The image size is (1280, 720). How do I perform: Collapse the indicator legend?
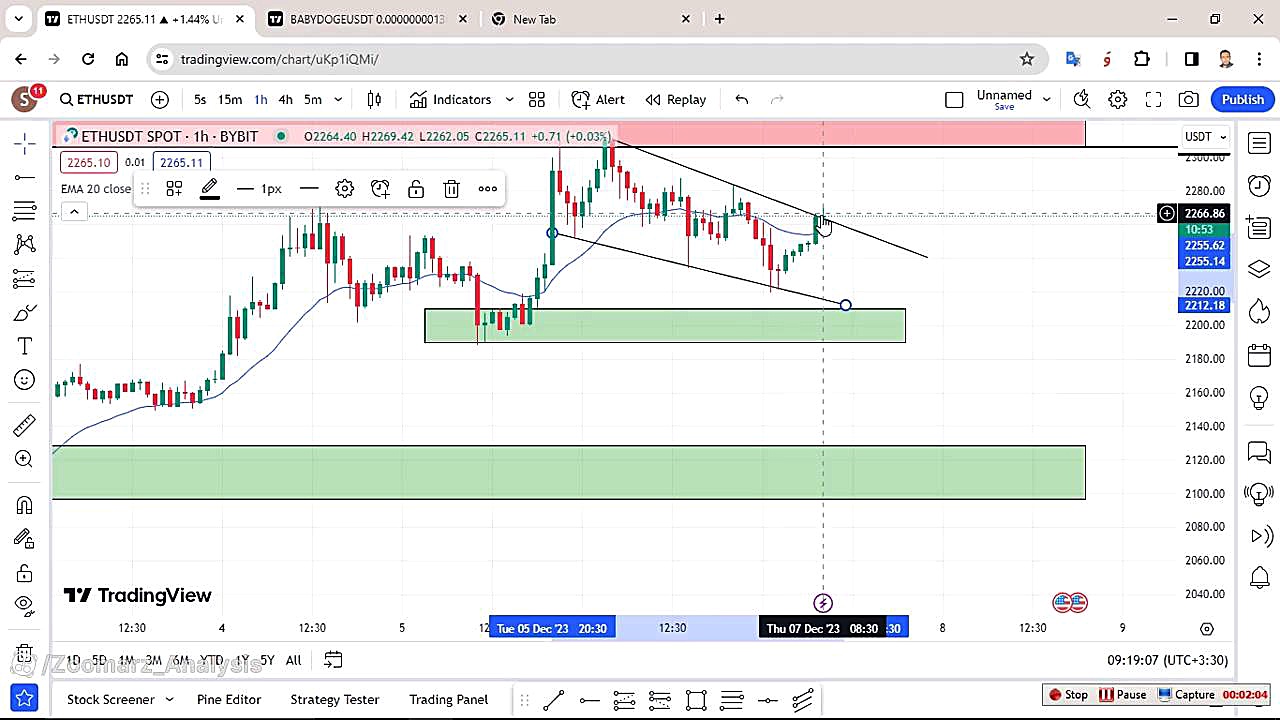pyautogui.click(x=73, y=212)
